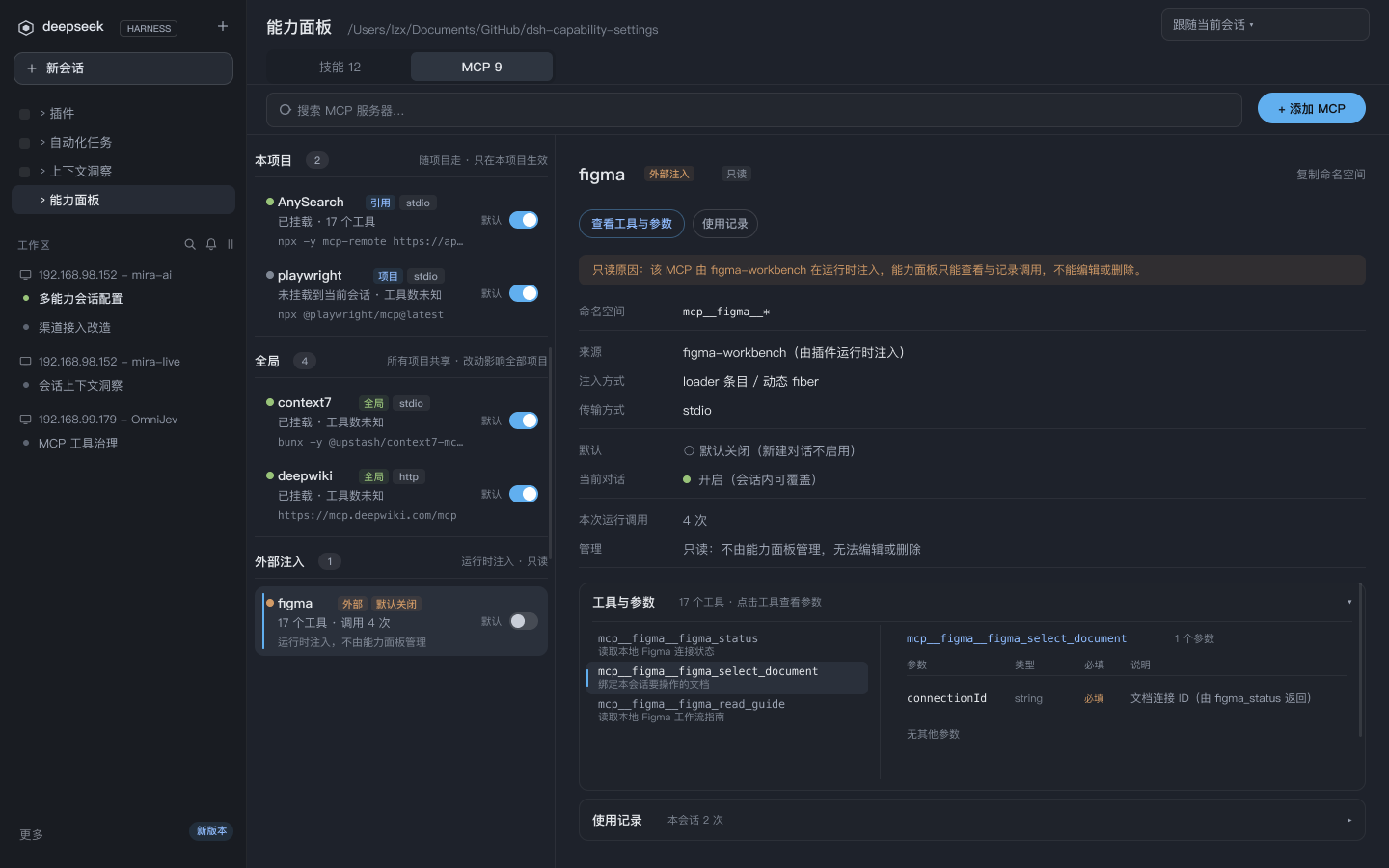Click the orange status dot of figma

[x=270, y=603]
